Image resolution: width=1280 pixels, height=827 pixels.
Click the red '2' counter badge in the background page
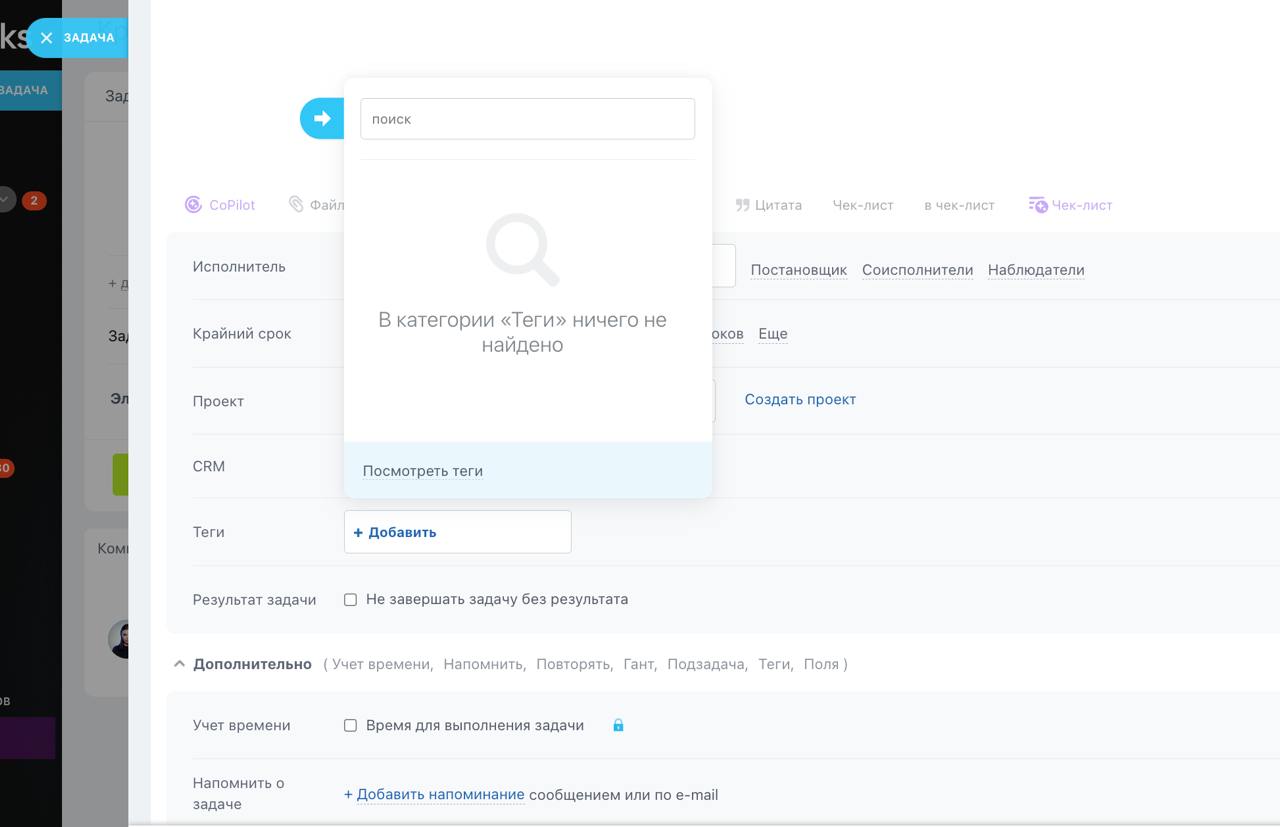click(x=34, y=200)
